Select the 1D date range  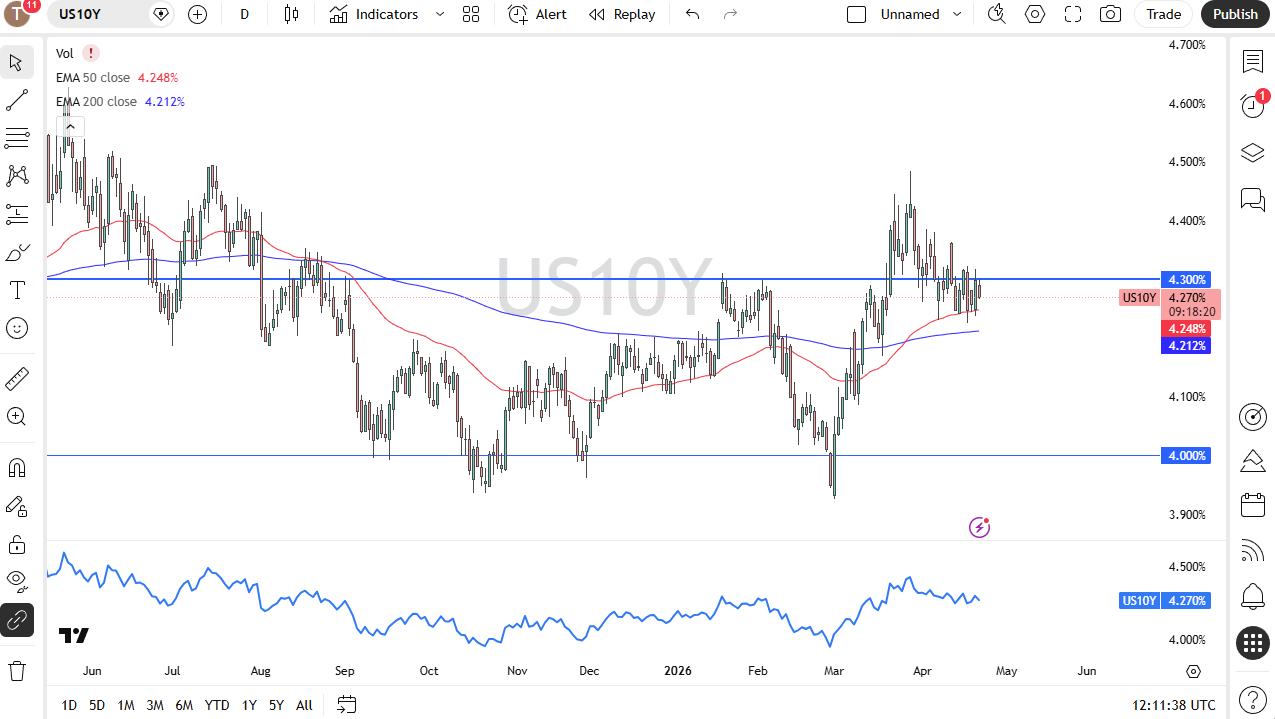coord(69,705)
